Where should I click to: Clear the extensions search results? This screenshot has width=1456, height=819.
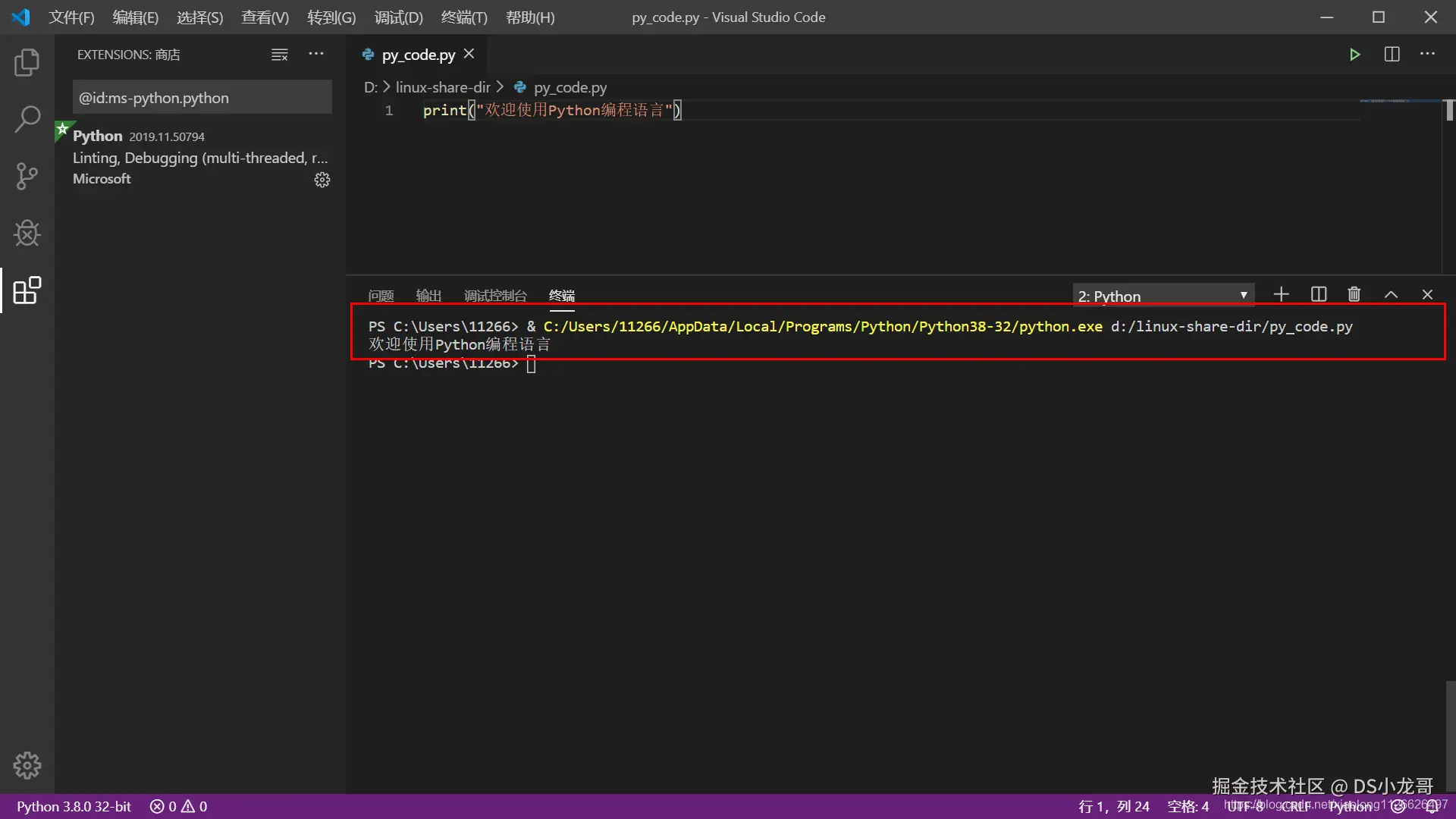coord(280,55)
